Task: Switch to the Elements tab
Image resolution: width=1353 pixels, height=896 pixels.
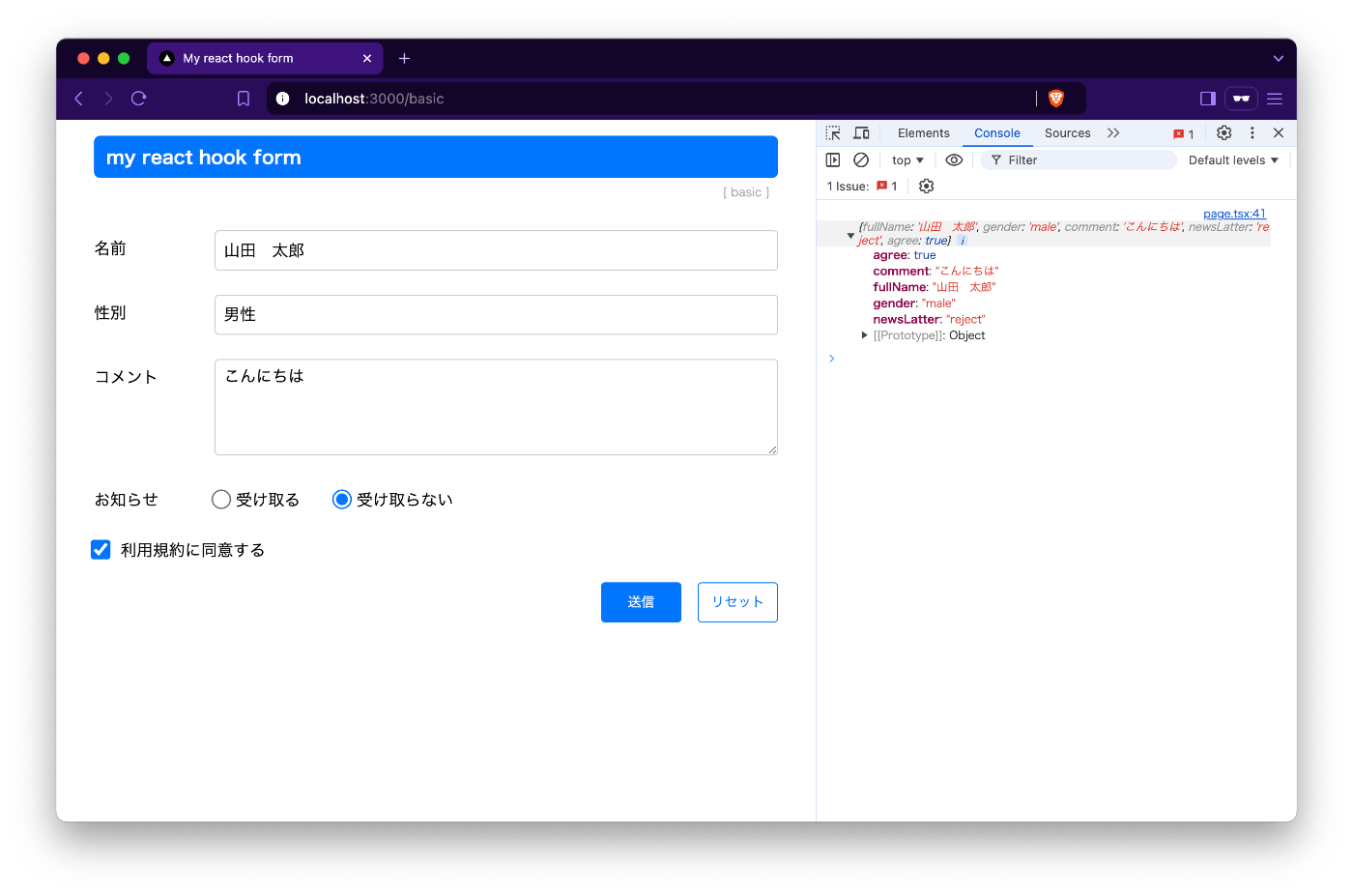Action: pyautogui.click(x=924, y=133)
